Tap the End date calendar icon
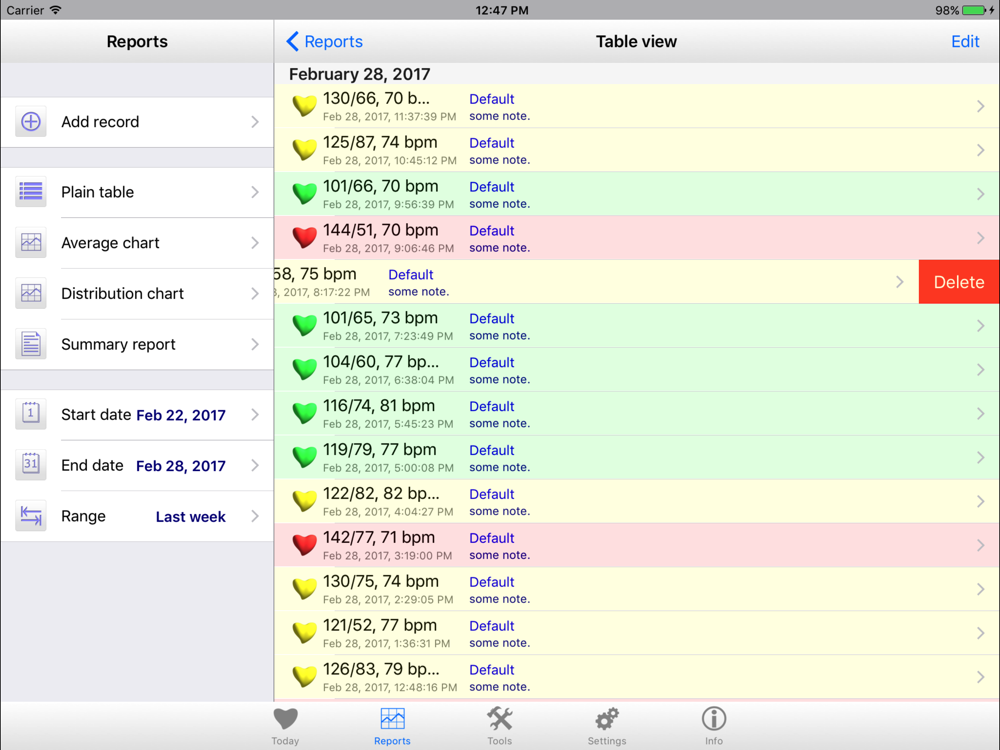This screenshot has height=750, width=1000. 31,465
